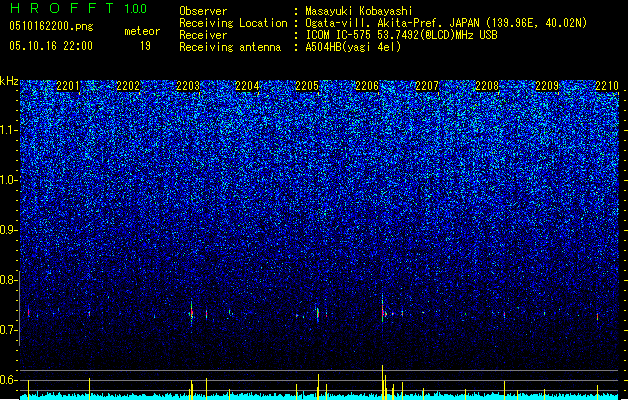Click the 2202 time marker
Image resolution: width=629 pixels, height=400 pixels.
[x=128, y=85]
